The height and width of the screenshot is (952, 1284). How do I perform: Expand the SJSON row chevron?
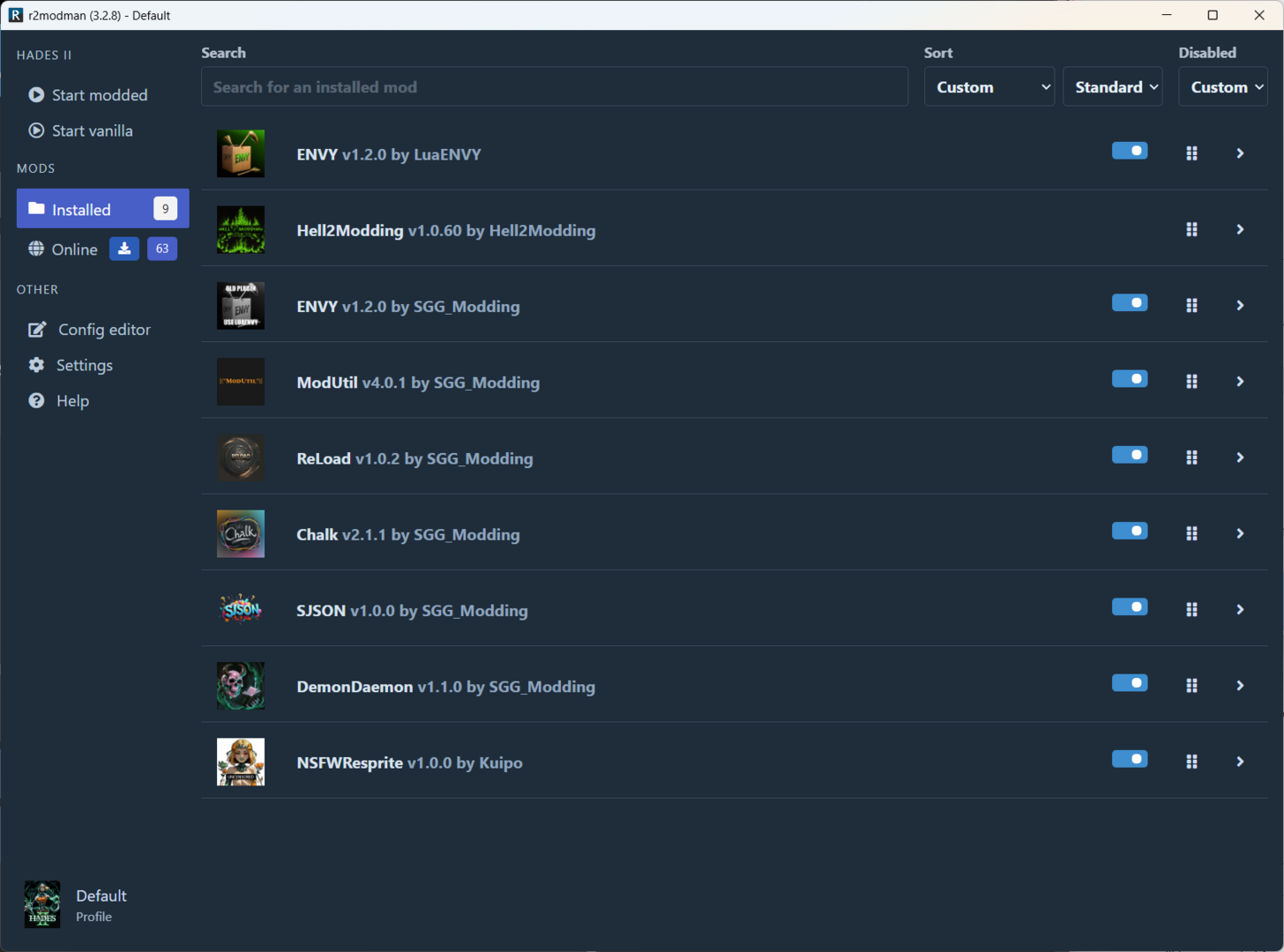click(x=1240, y=609)
